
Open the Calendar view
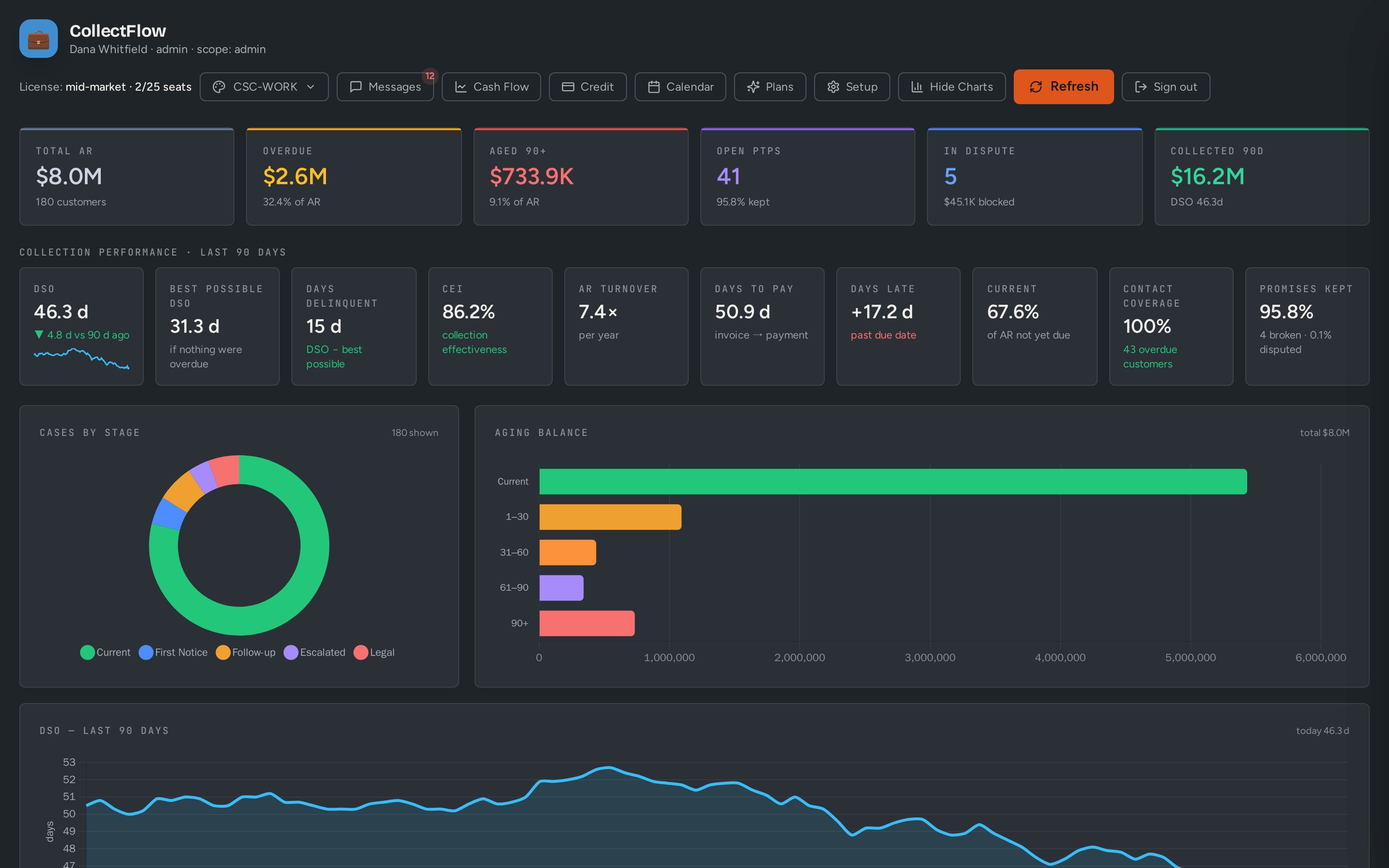[x=680, y=87]
